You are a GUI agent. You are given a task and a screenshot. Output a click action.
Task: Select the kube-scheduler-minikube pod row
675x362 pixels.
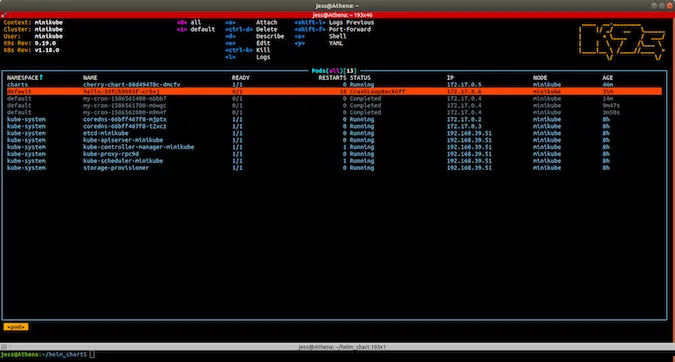pos(334,161)
